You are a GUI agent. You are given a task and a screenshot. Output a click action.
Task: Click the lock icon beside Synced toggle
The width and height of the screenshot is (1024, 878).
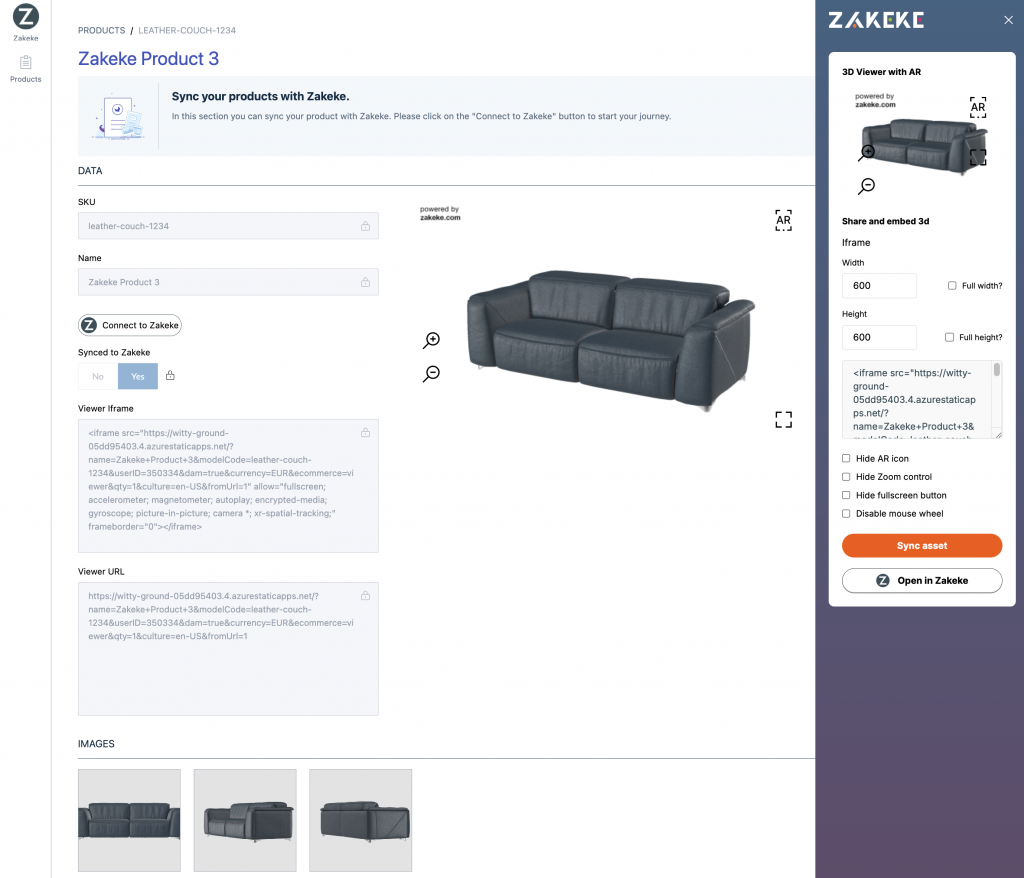[x=170, y=376]
